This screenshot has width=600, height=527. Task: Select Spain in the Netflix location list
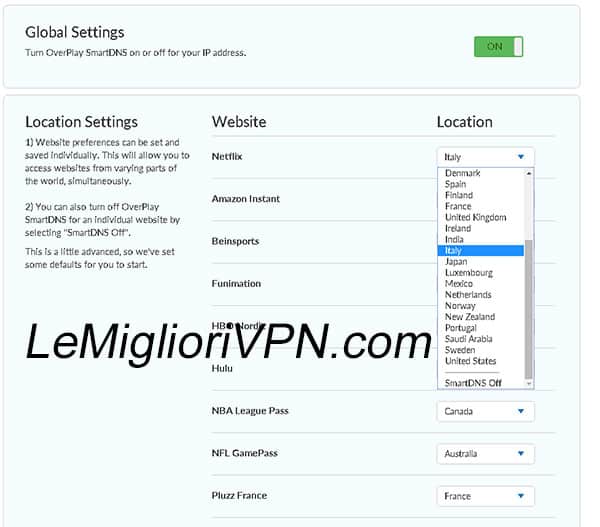coord(481,184)
